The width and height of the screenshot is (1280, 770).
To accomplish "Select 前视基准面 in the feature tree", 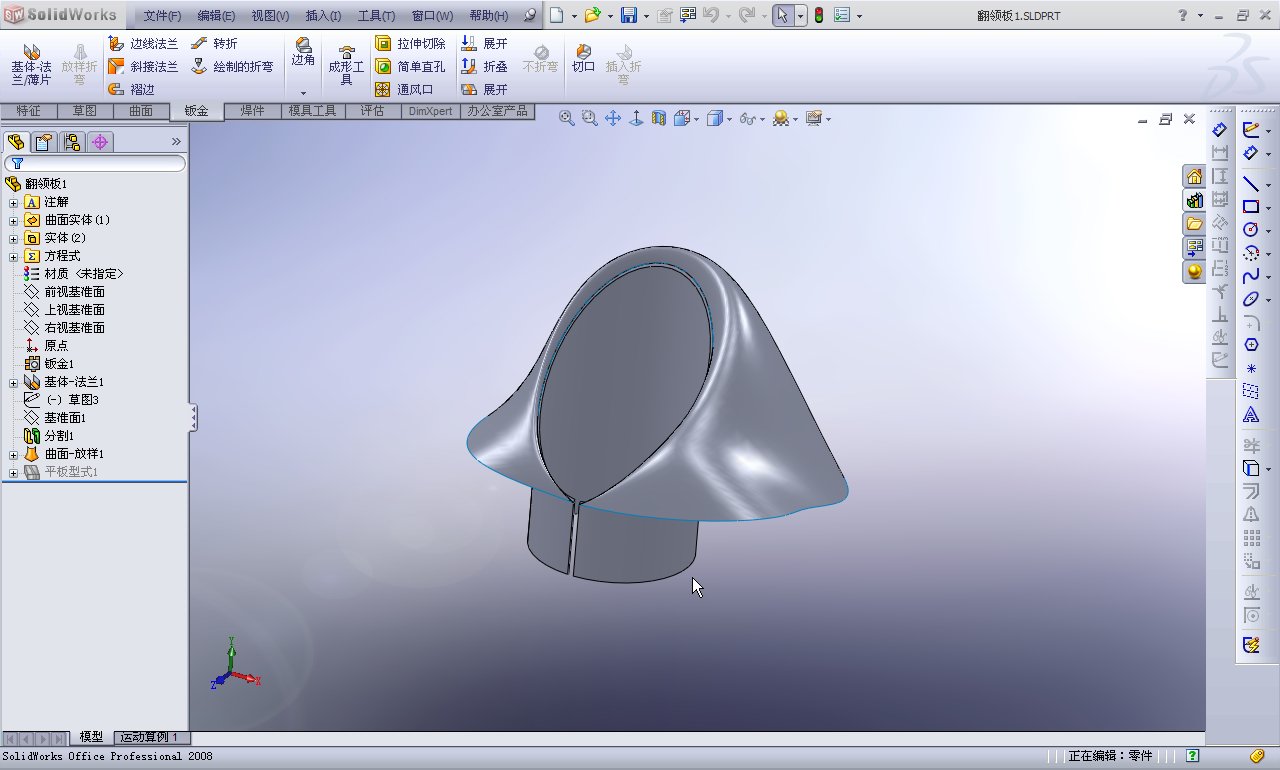I will pyautogui.click(x=74, y=292).
